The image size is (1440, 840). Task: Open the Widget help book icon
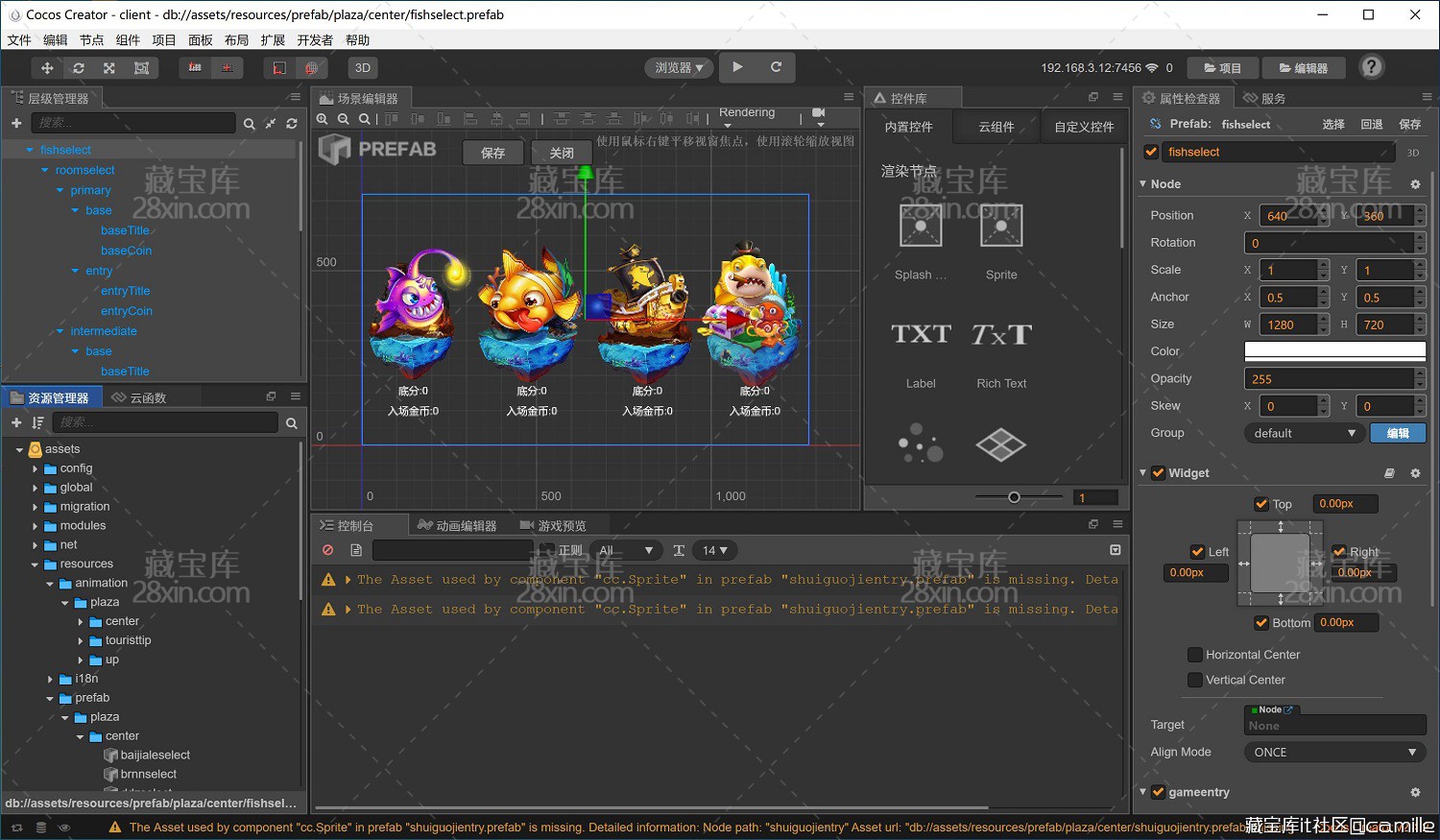1389,473
